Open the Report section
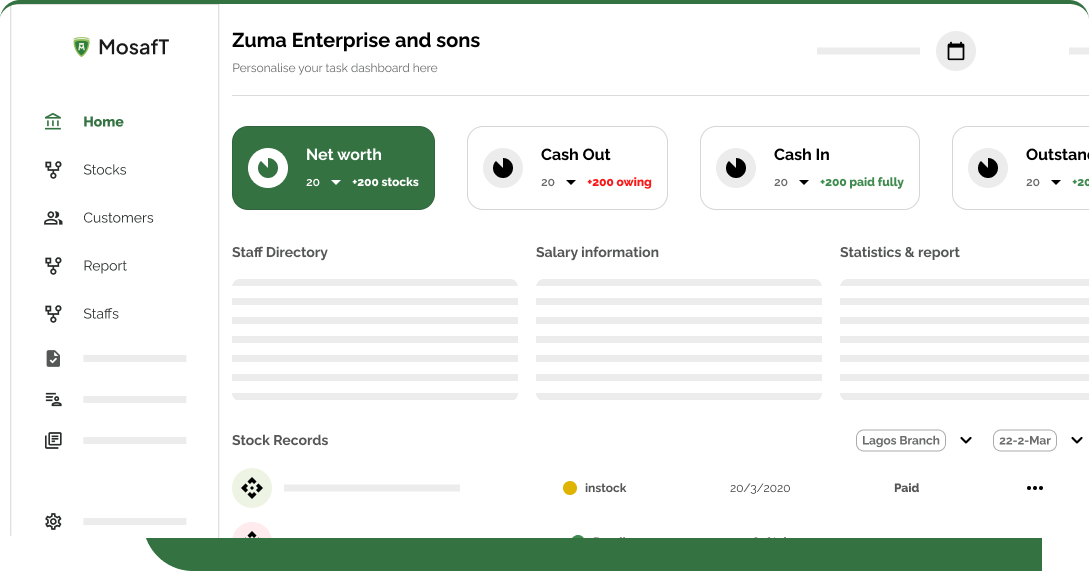Screen dimensions: 1089x571 click(105, 265)
